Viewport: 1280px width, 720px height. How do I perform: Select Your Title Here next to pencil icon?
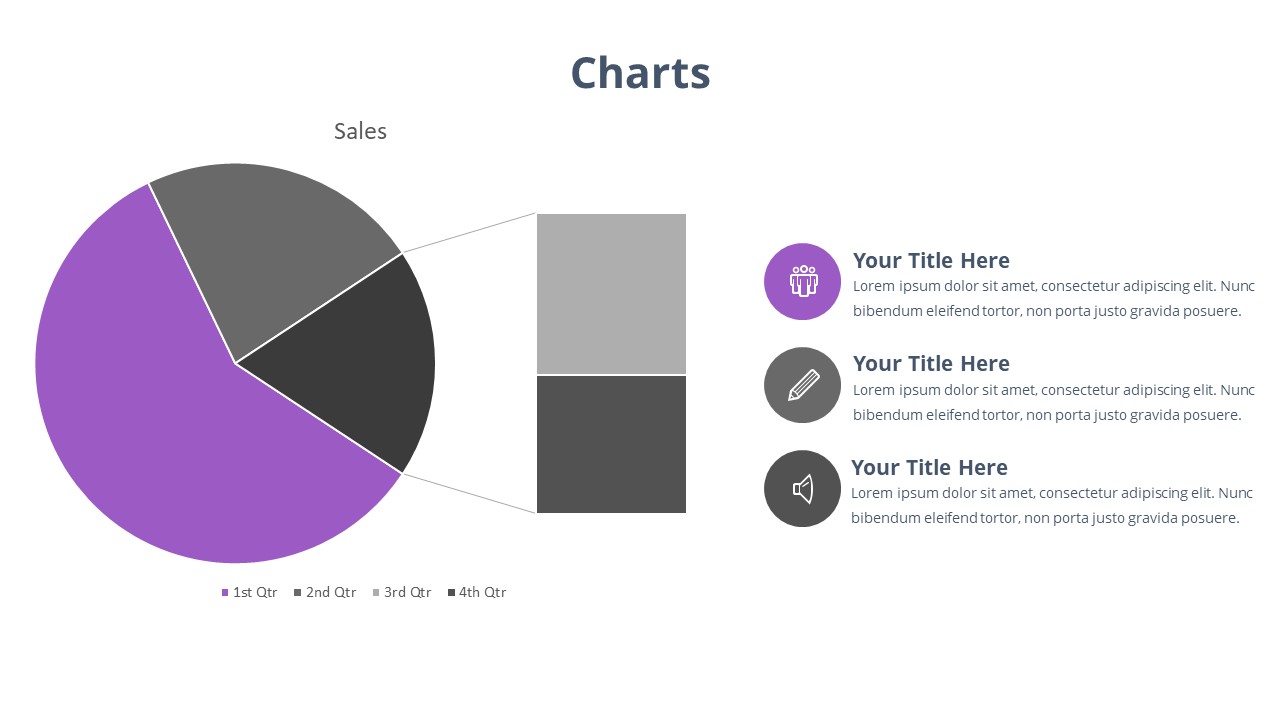click(931, 363)
